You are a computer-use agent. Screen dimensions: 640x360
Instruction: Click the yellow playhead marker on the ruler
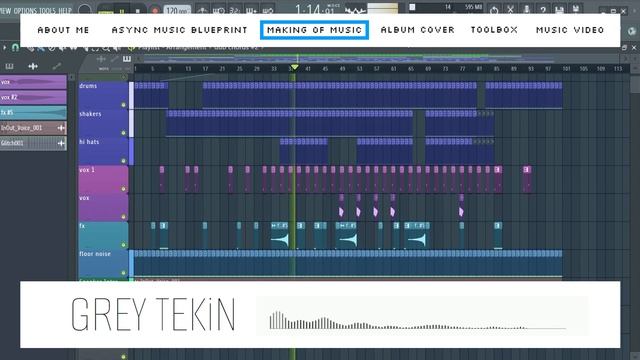coord(294,67)
